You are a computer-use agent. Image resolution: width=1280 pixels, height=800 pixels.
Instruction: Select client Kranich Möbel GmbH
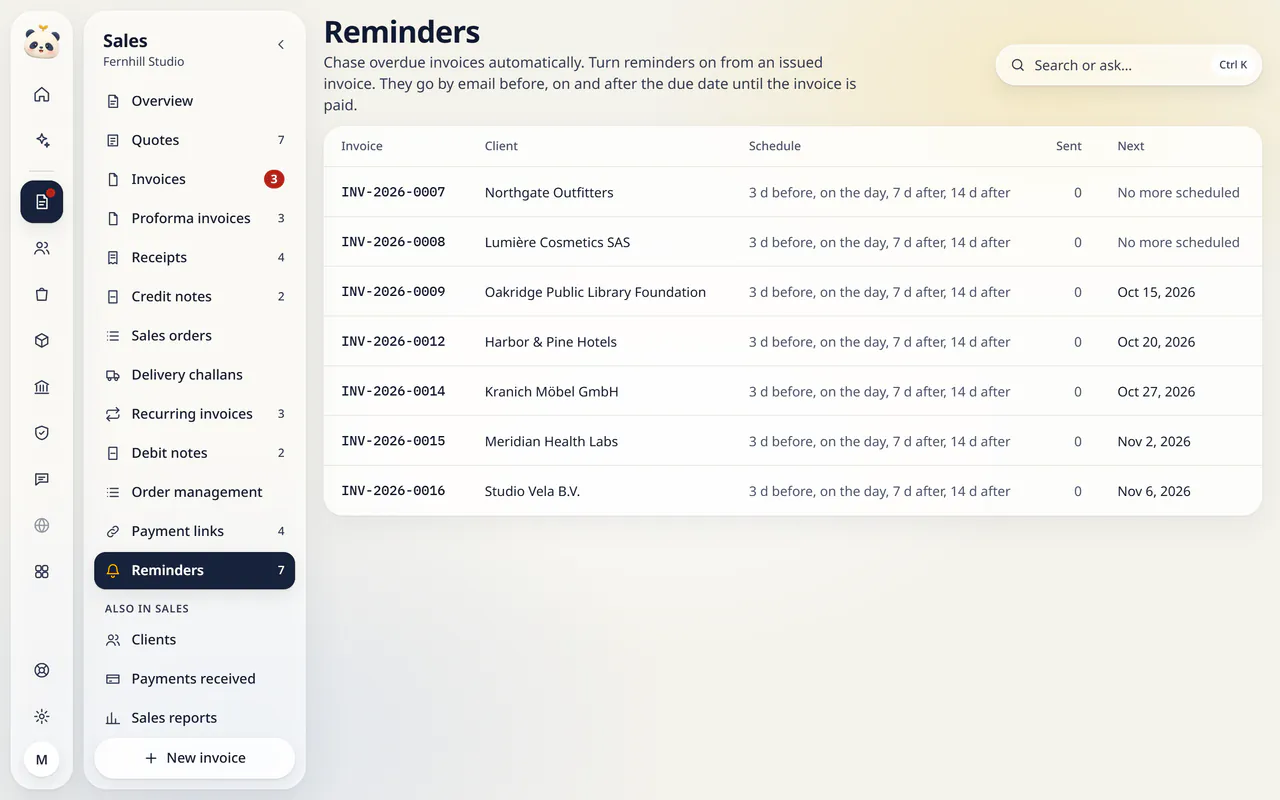click(x=552, y=392)
